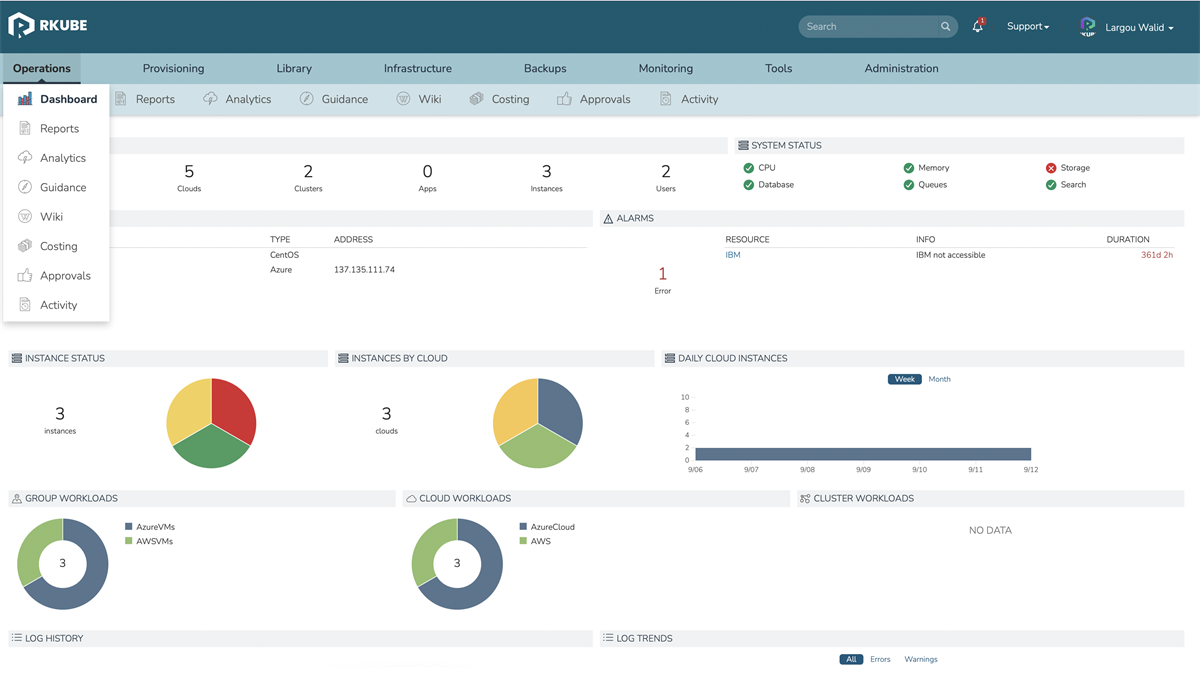
Task: Click the Approvals icon in sub-navigation bar
Action: click(x=565, y=99)
